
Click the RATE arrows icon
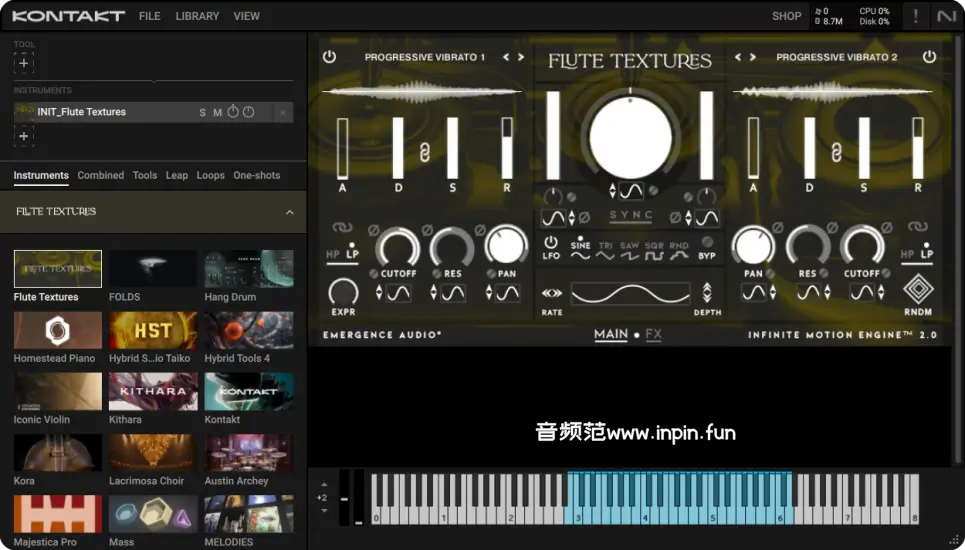(x=551, y=293)
